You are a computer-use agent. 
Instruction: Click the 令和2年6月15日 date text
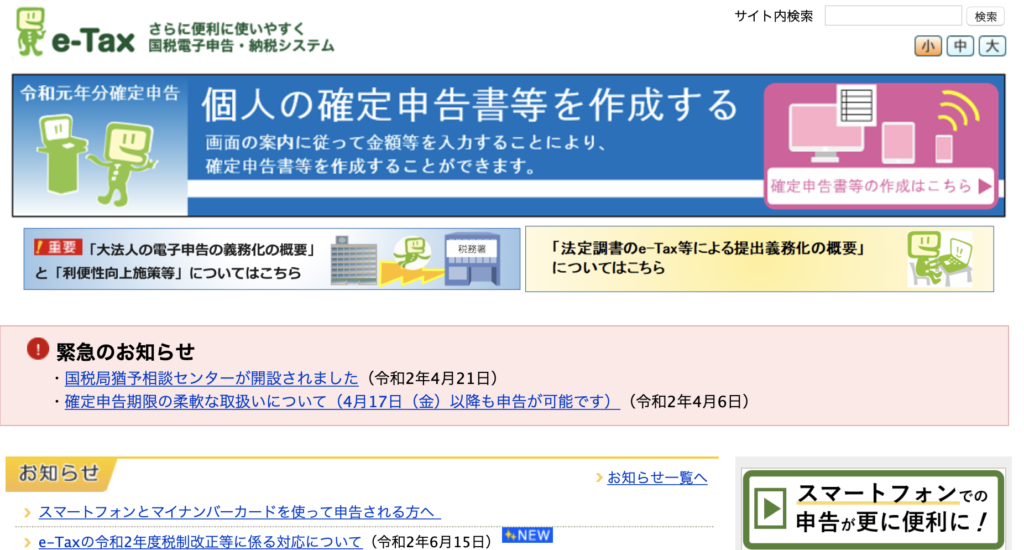tap(431, 542)
